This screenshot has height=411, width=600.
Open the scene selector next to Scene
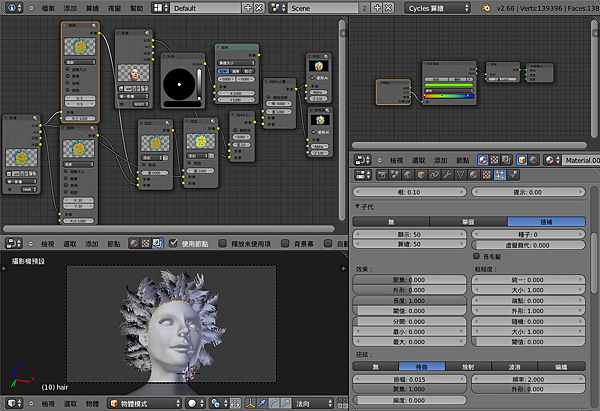click(x=278, y=8)
